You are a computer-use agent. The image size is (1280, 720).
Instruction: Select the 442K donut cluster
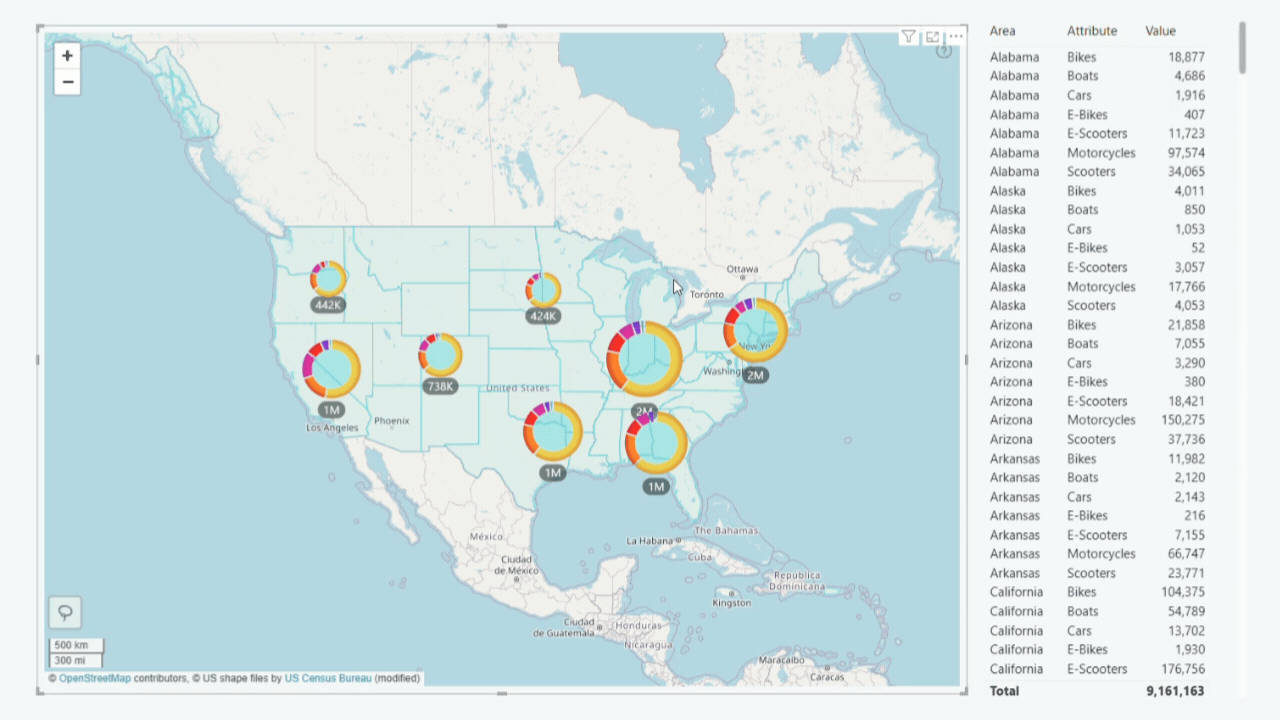tap(329, 279)
